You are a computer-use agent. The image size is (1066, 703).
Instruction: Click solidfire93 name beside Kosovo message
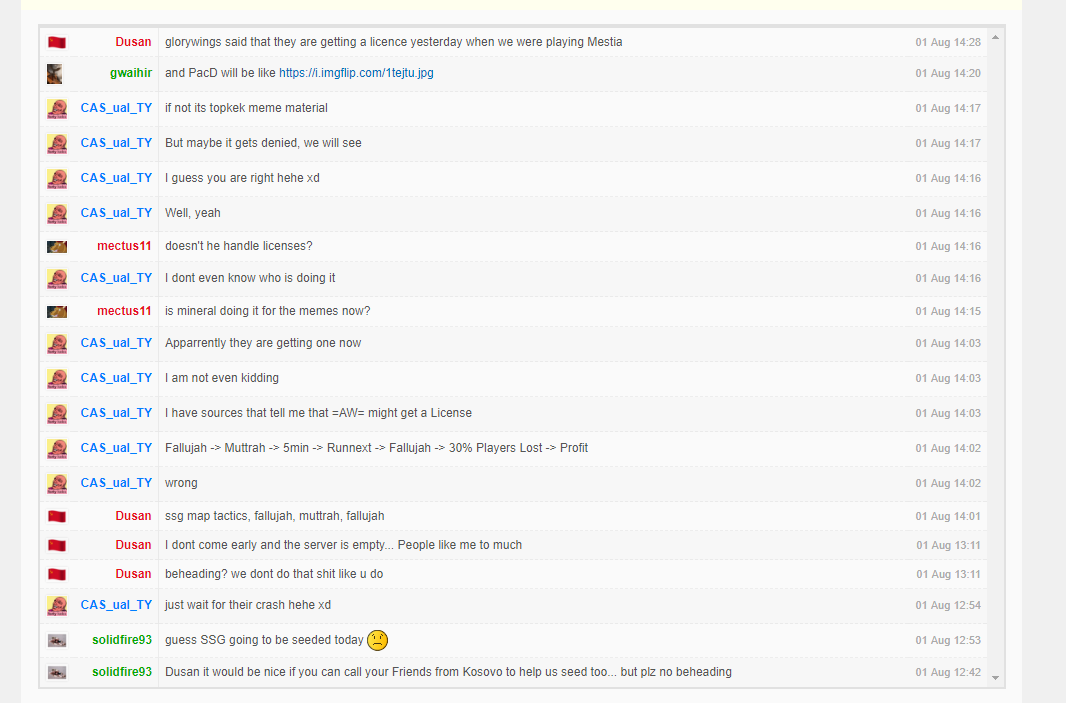click(x=122, y=672)
